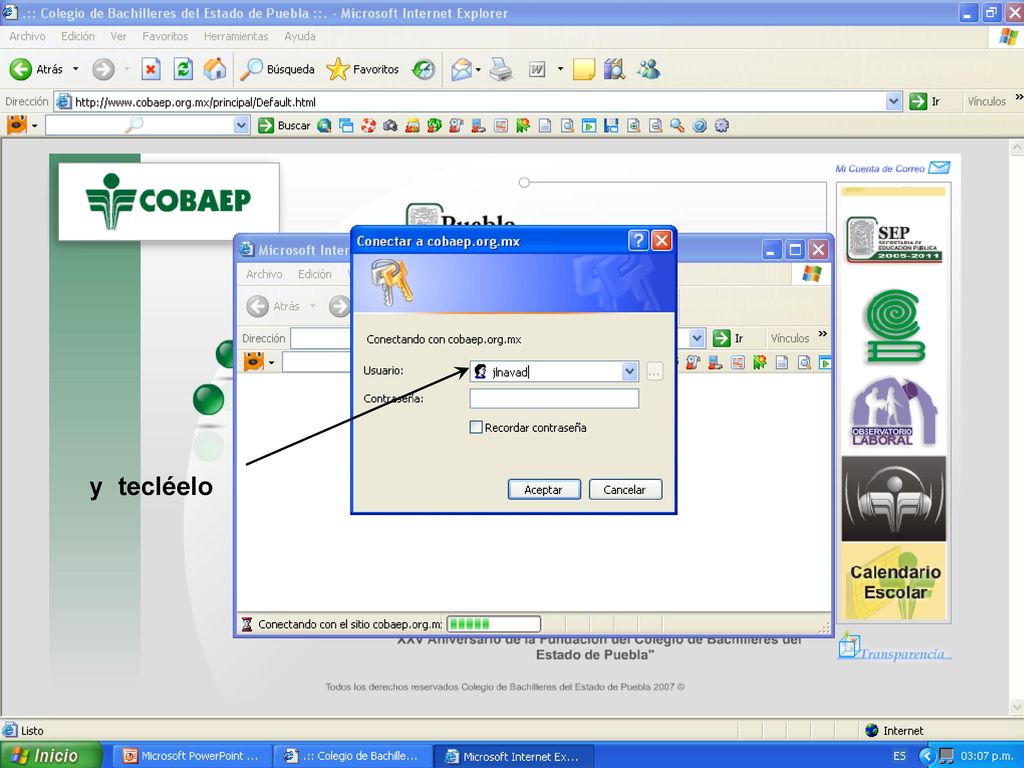Expand the Vínculos chevron in the main window
The height and width of the screenshot is (768, 1024).
pyautogui.click(x=1018, y=98)
